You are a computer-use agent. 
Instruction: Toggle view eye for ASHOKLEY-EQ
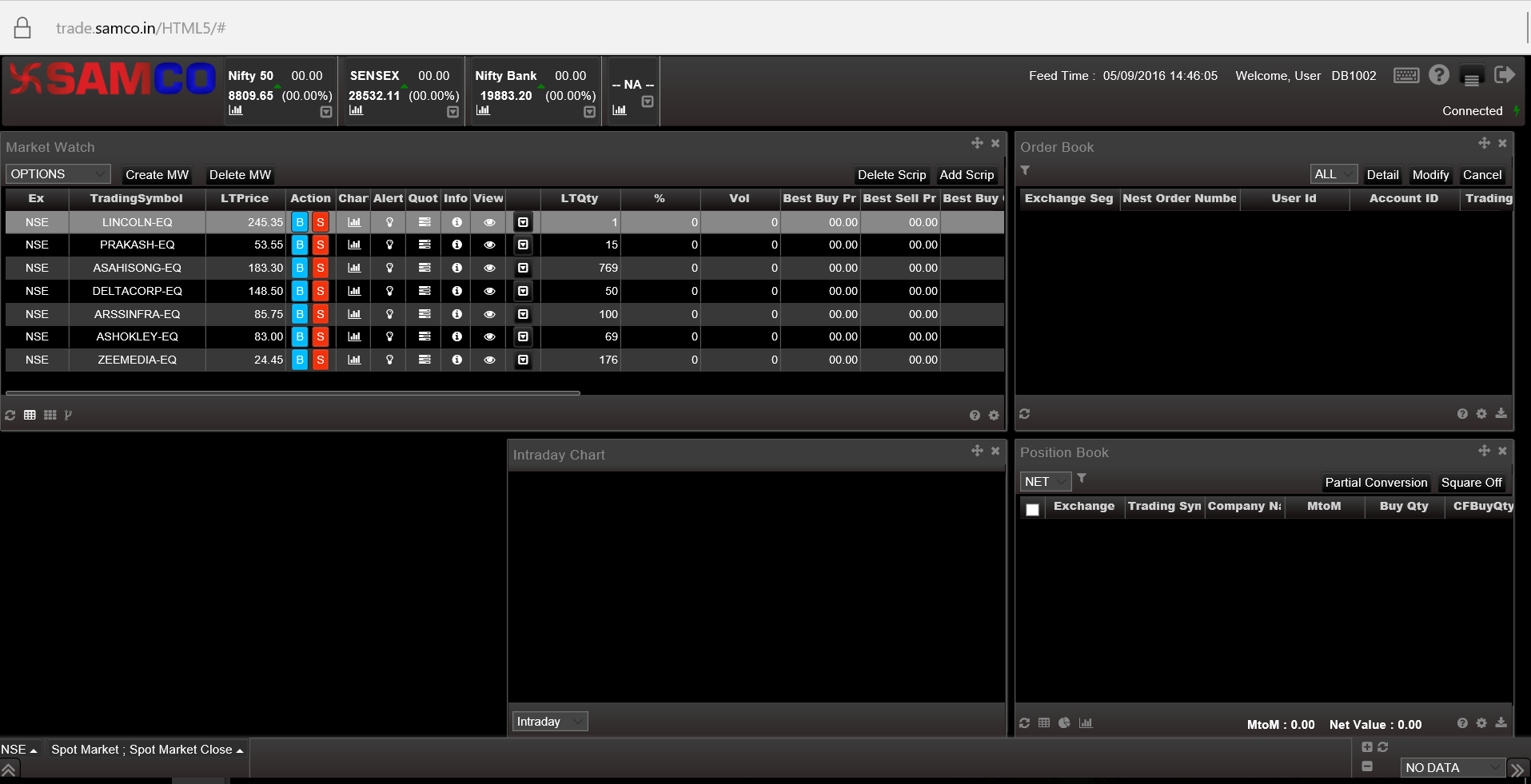click(x=489, y=336)
